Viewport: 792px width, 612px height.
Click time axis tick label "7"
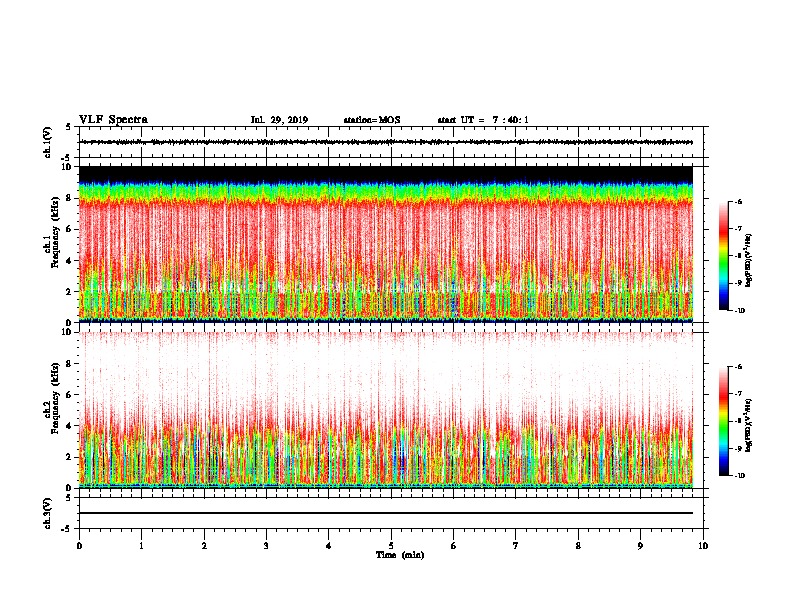(x=516, y=546)
